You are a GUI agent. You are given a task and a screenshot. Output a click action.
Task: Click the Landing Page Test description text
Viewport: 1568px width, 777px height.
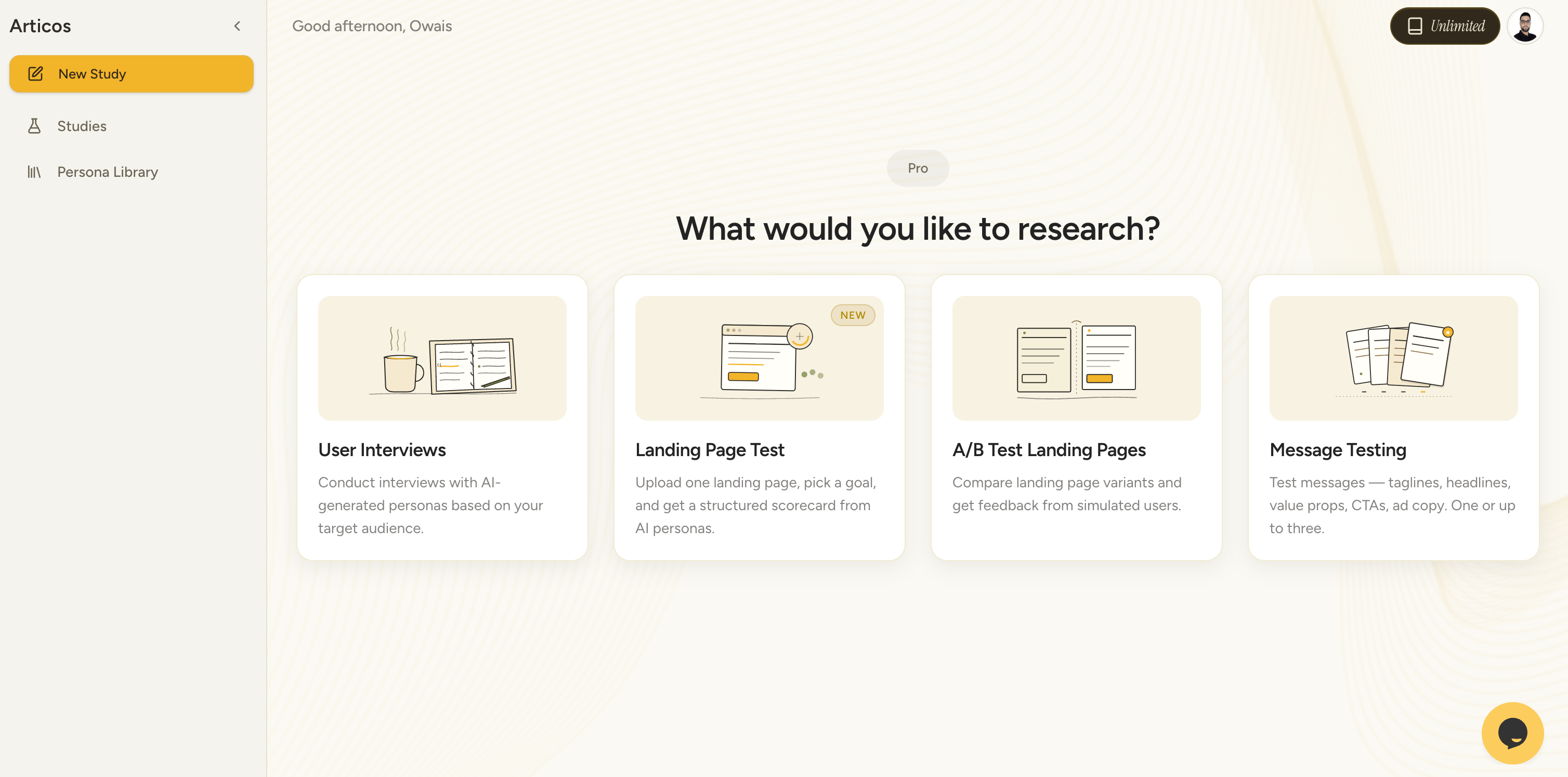point(755,506)
